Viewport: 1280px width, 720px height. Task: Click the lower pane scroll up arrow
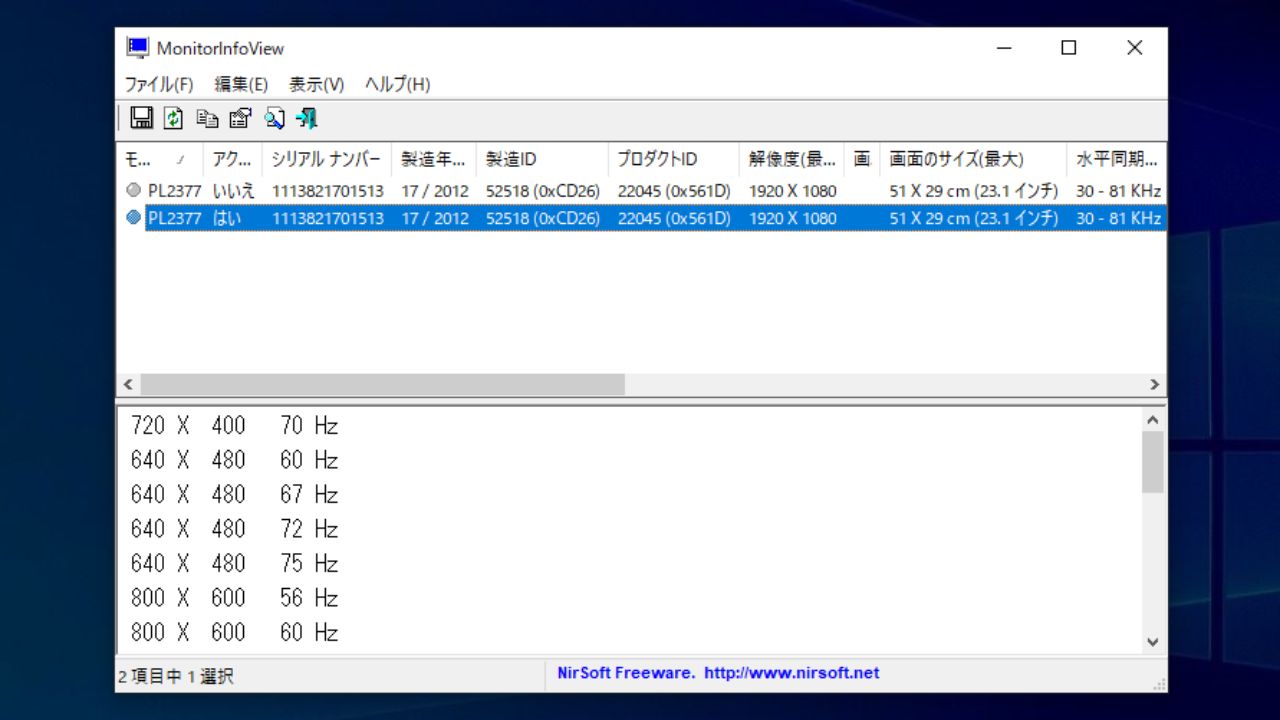[1152, 421]
